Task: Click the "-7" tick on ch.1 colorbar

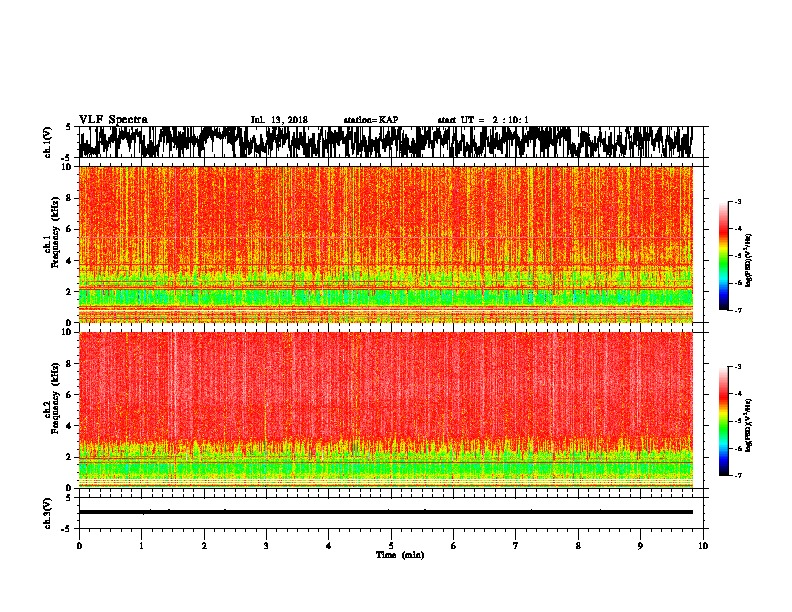Action: [737, 310]
